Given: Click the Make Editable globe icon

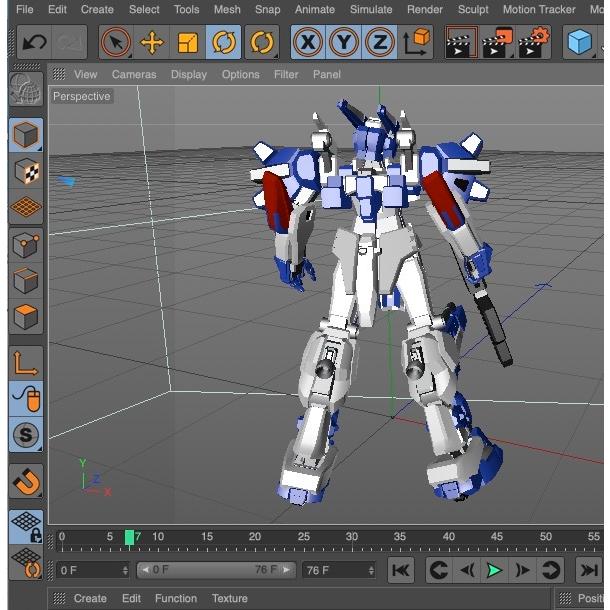Looking at the screenshot, I should 26,89.
